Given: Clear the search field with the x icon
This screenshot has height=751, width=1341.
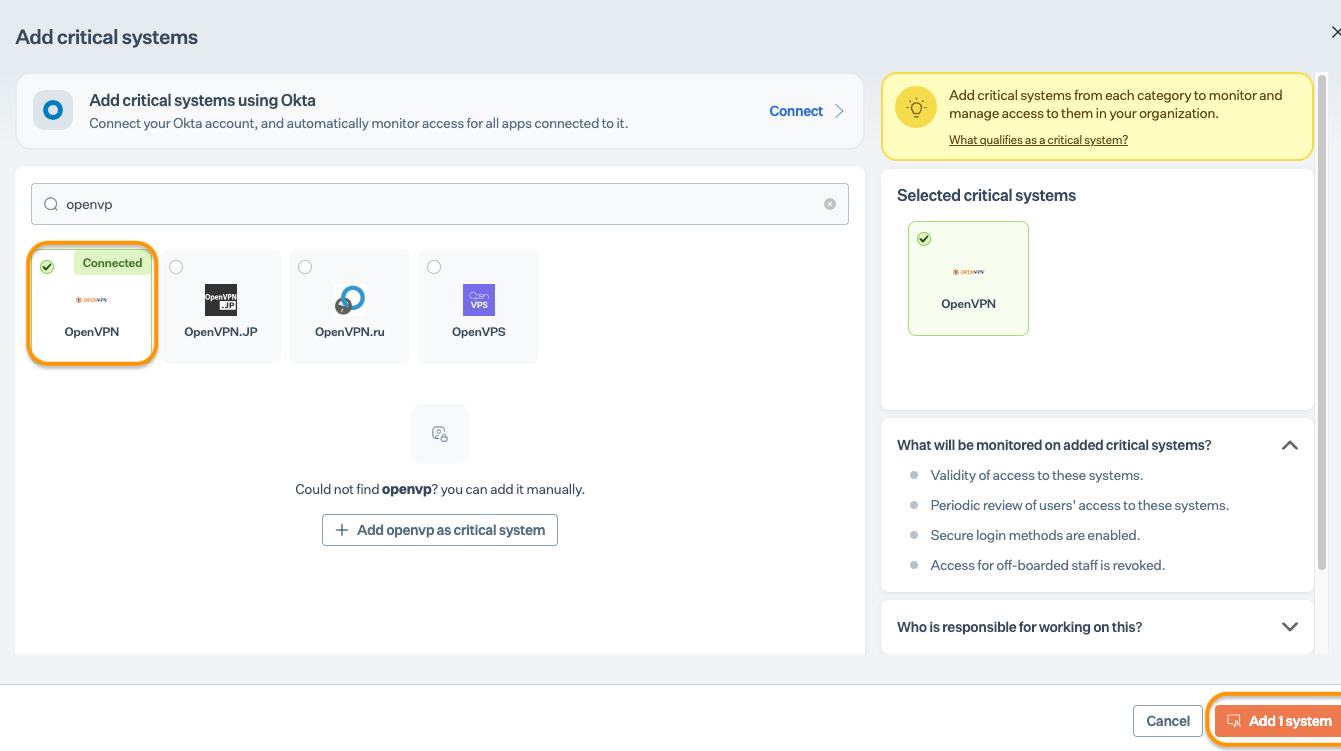Looking at the screenshot, I should [x=830, y=204].
